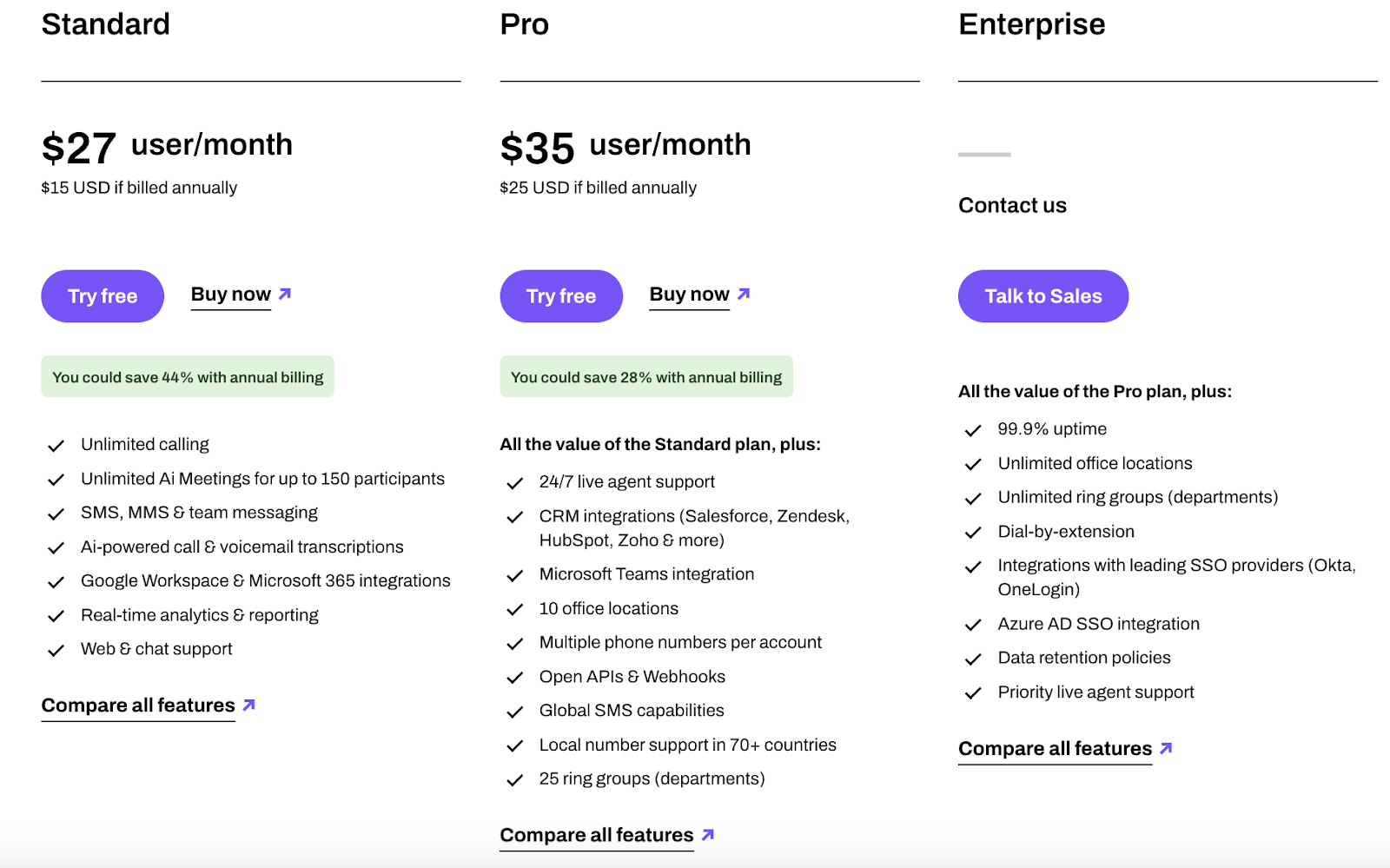The image size is (1390, 868).
Task: Click Try free under Standard plan
Action: 103,296
